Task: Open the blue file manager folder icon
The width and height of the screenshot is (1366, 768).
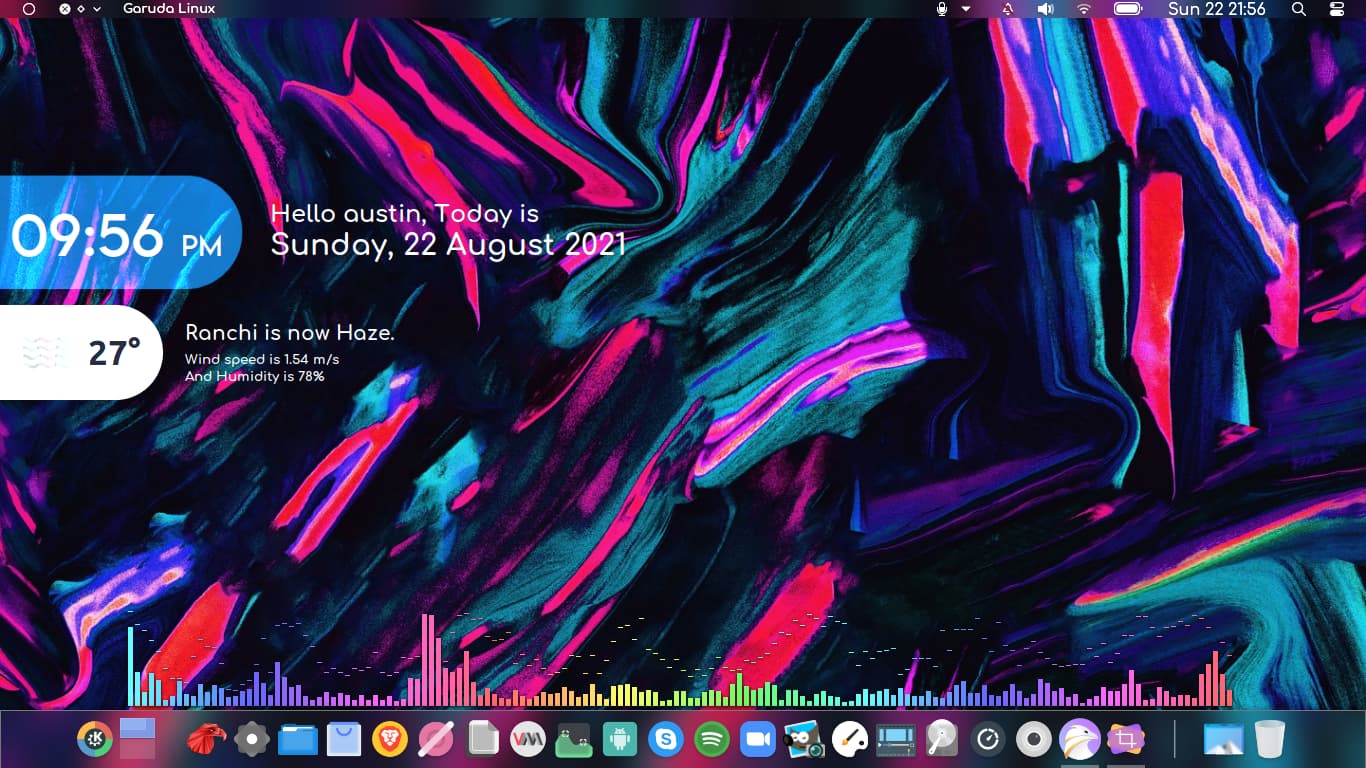Action: 298,740
